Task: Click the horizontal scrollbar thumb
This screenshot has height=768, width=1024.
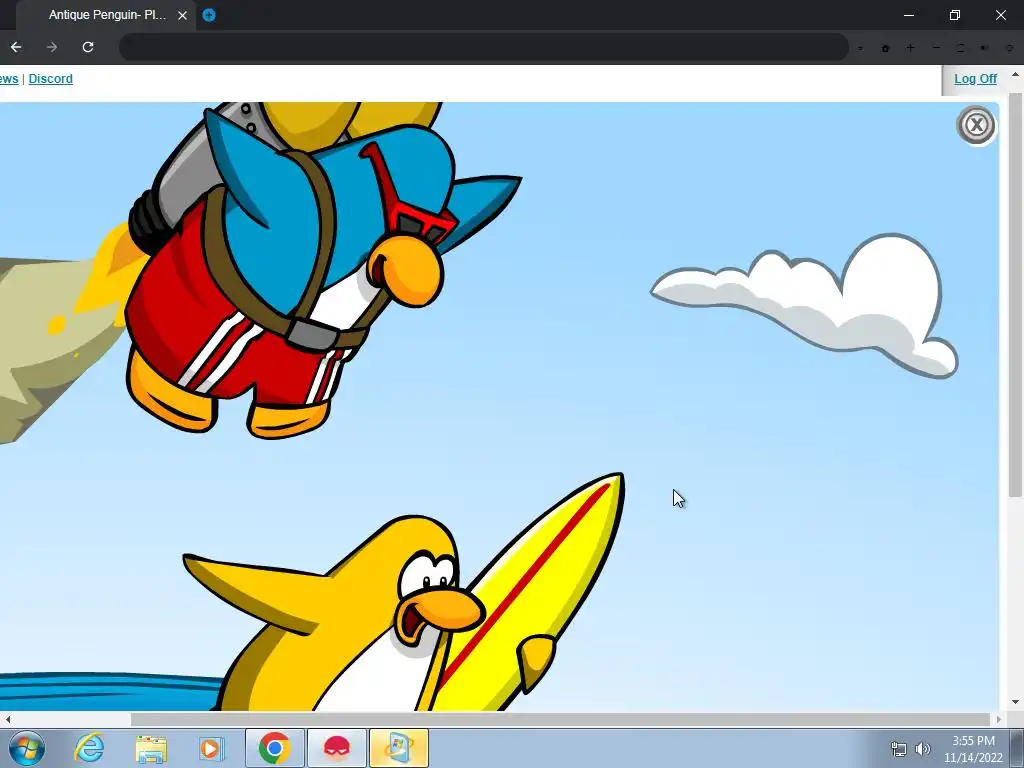Action: click(x=562, y=719)
